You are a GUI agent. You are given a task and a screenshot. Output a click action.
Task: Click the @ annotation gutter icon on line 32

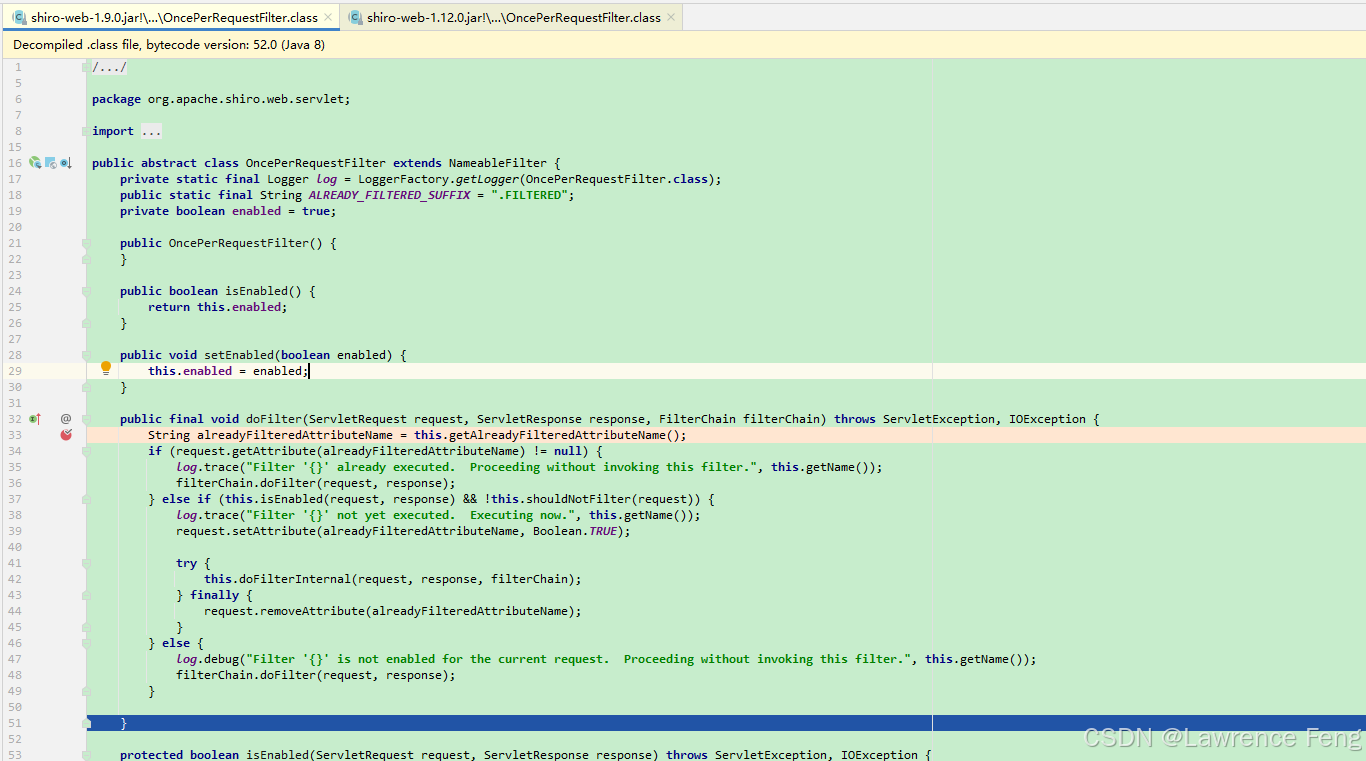[x=66, y=419]
